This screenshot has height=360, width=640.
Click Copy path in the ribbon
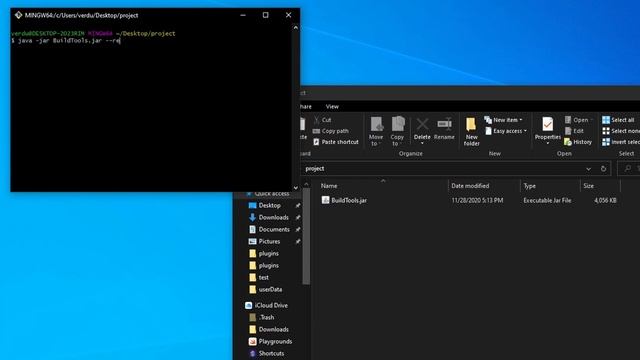331,131
